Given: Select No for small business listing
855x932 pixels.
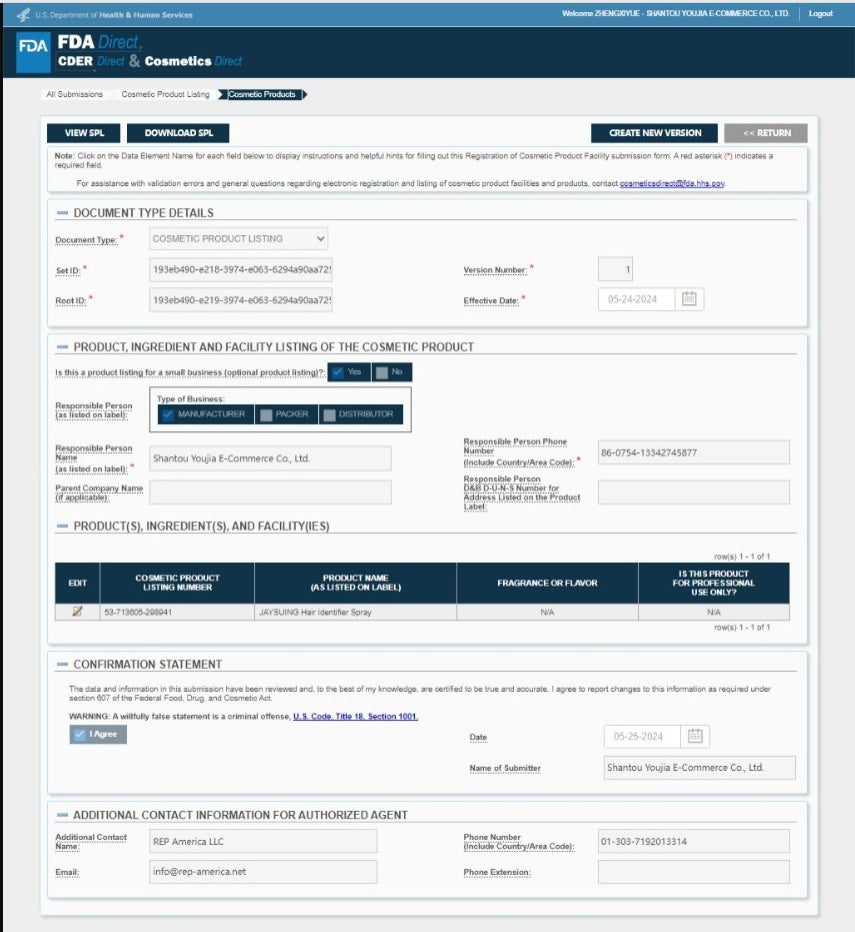Looking at the screenshot, I should coord(391,372).
